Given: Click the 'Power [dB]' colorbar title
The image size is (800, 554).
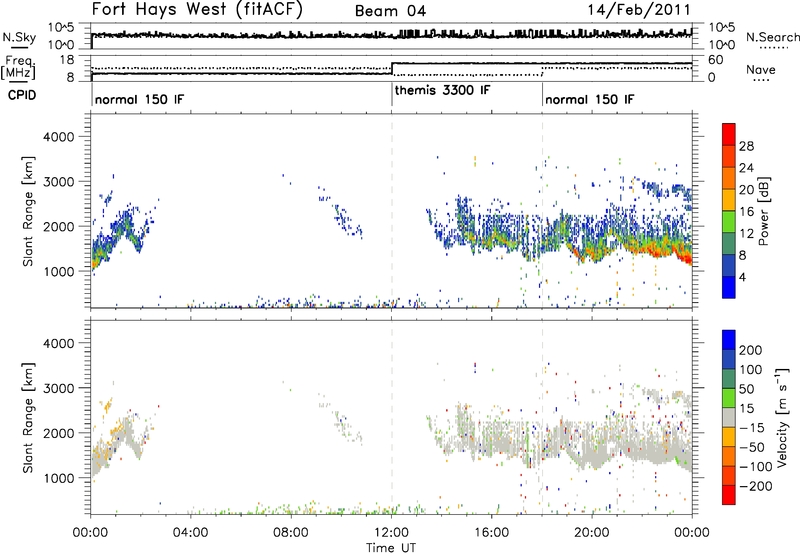Looking at the screenshot, I should [763, 211].
